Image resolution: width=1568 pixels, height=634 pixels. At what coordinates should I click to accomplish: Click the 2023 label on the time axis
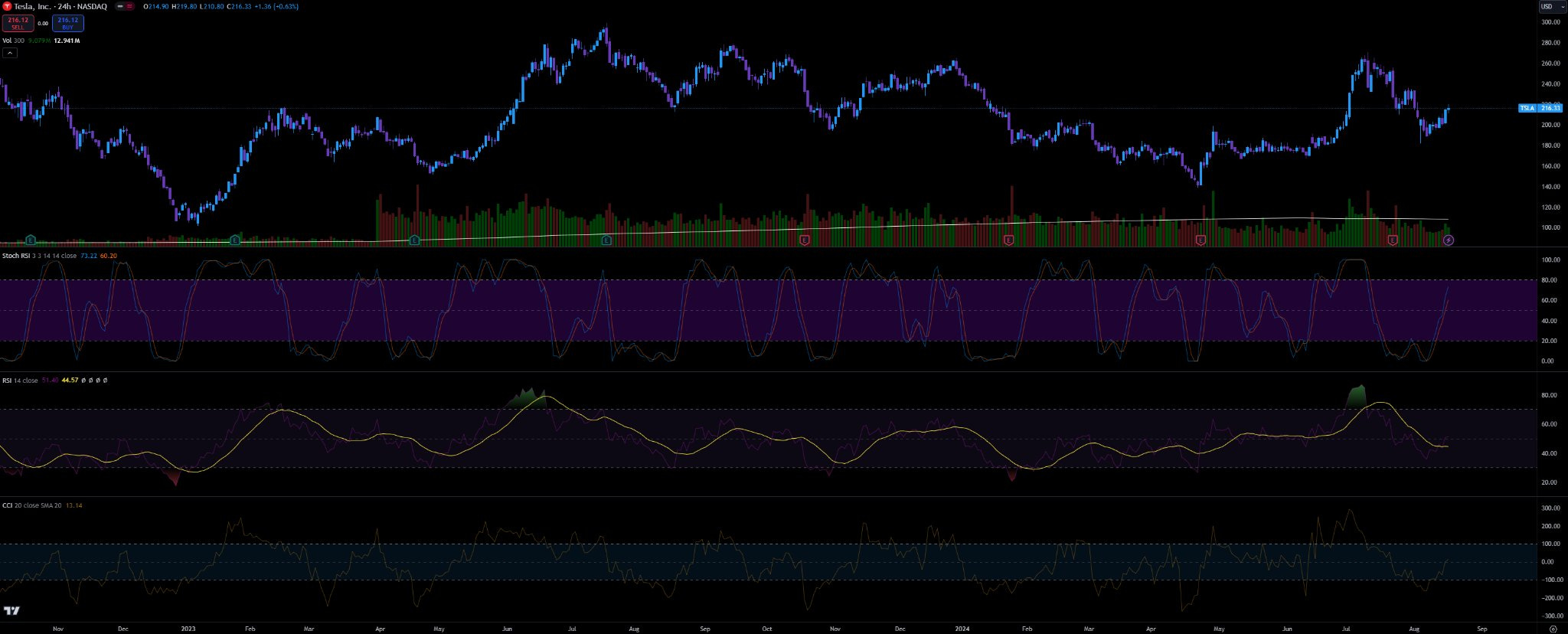pyautogui.click(x=188, y=629)
